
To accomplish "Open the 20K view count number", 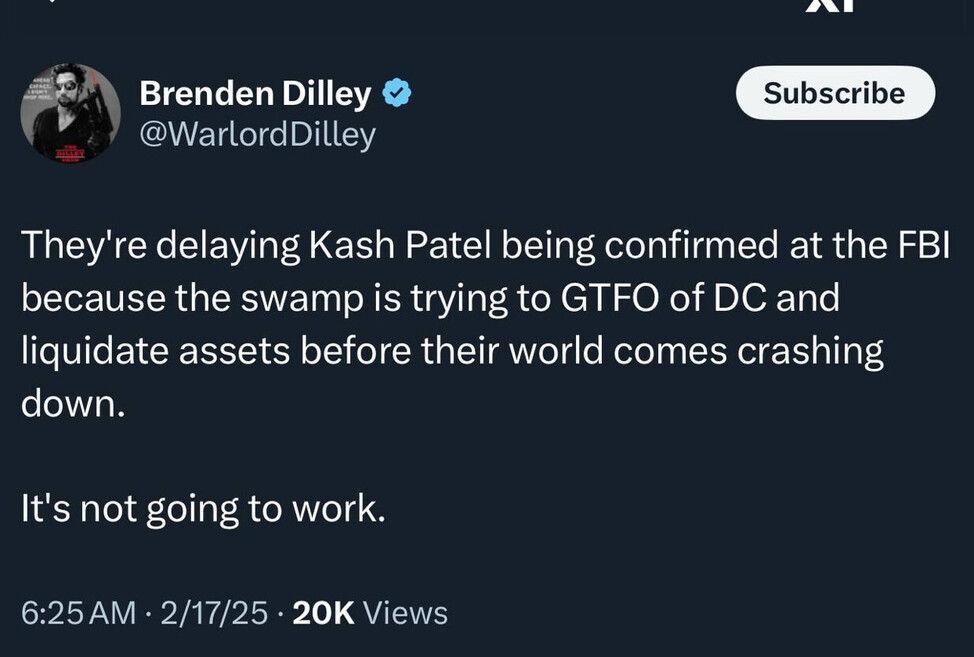I will pos(323,612).
